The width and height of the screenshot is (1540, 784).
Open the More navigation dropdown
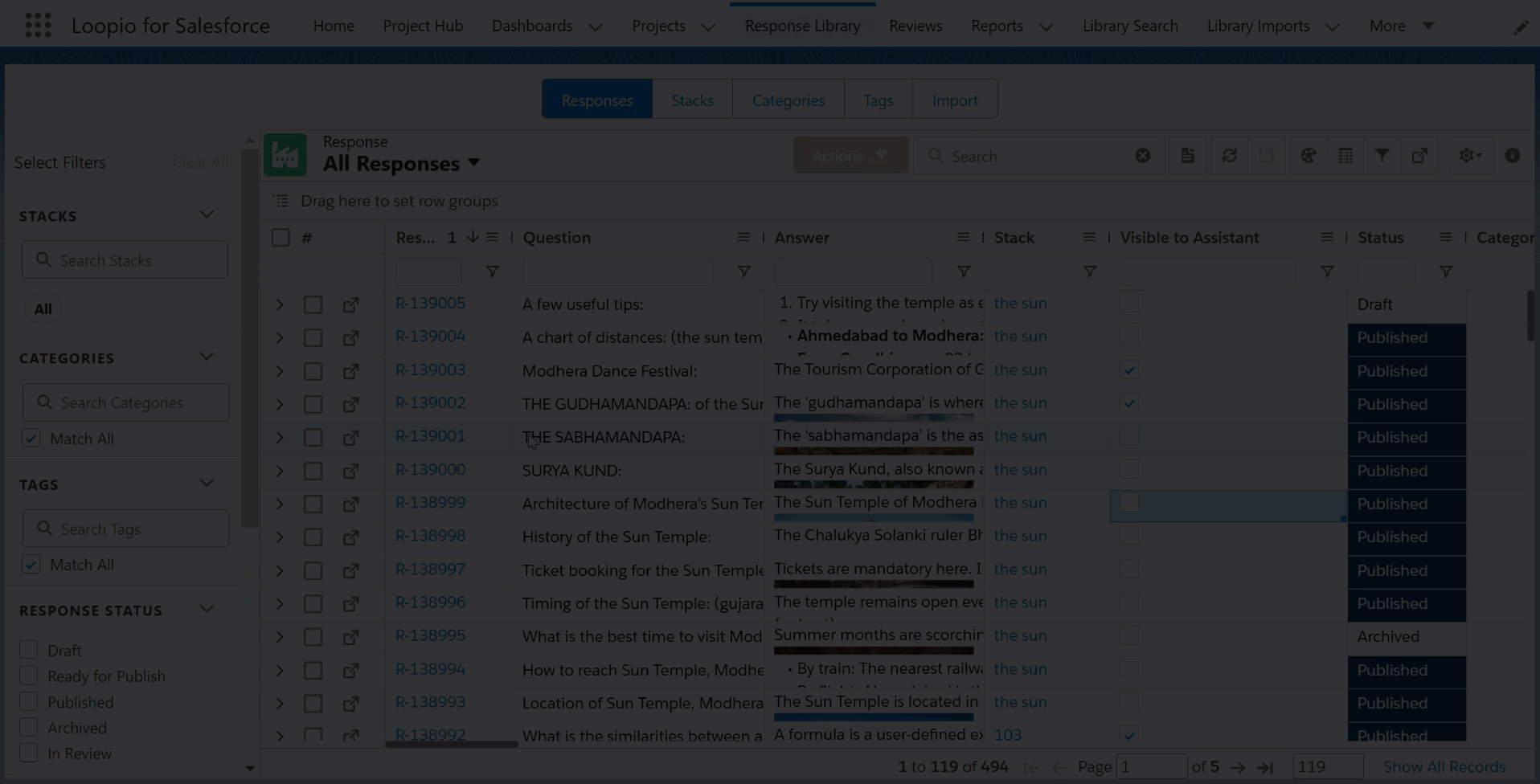pyautogui.click(x=1402, y=26)
